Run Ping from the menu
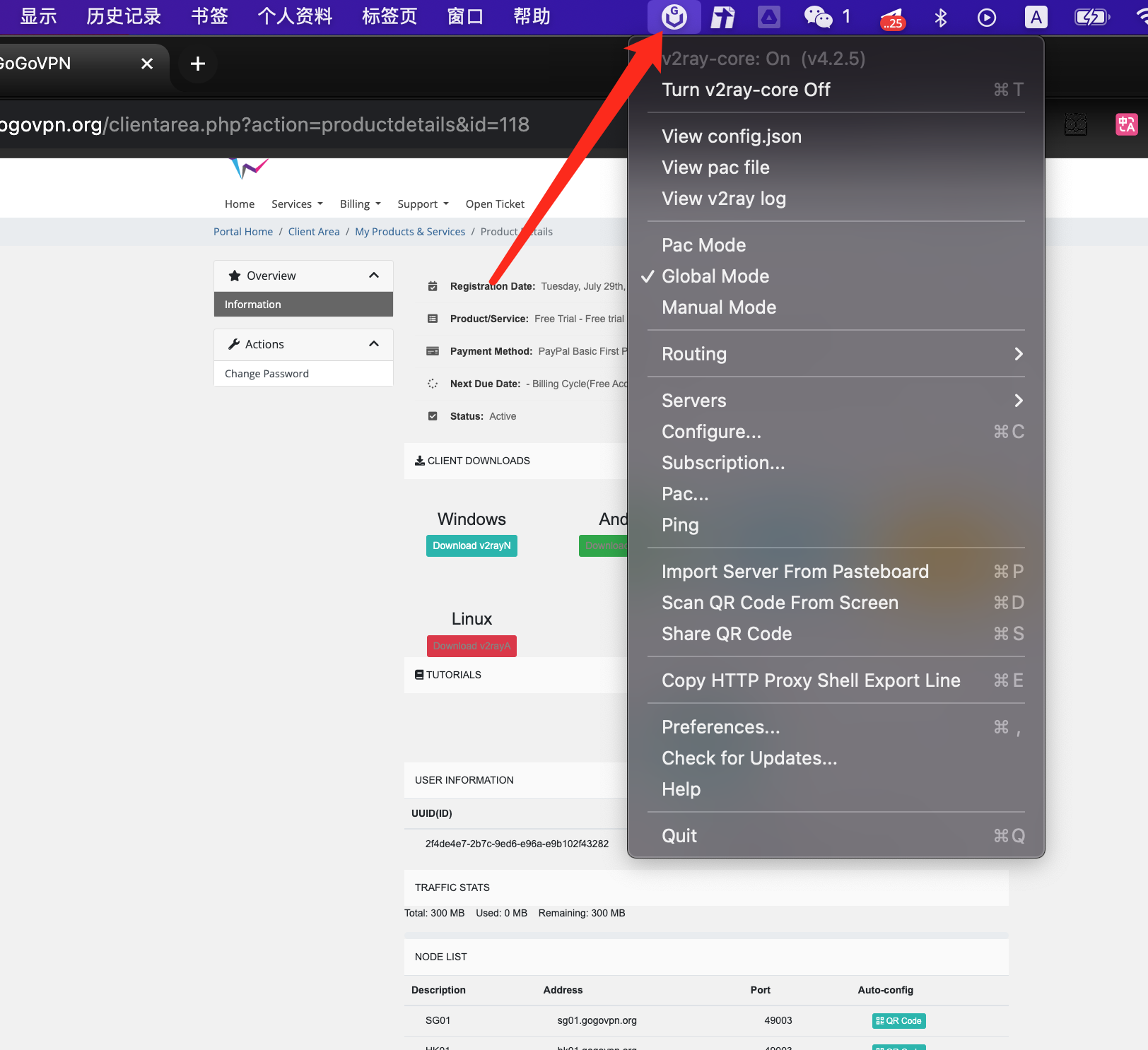Screen dimensions: 1148x1050 pos(836,525)
